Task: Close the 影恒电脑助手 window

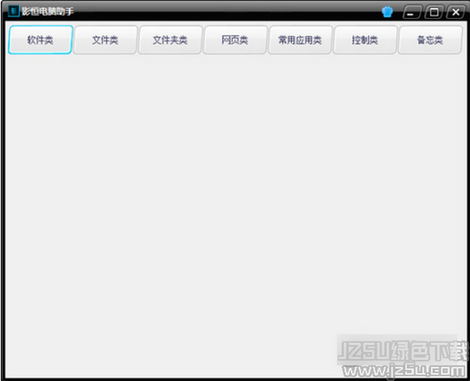Action: (456, 12)
